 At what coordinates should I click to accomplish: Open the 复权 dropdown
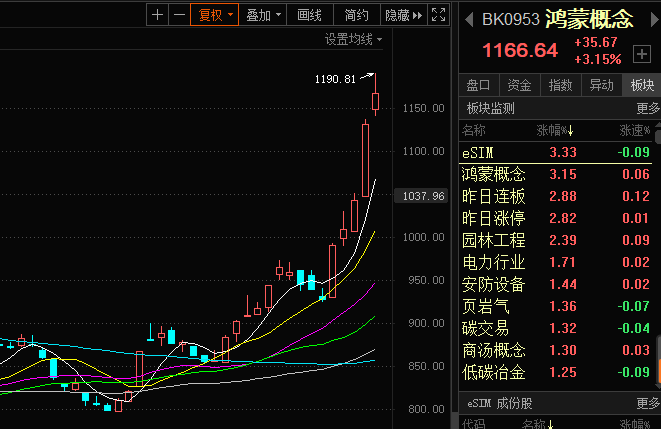click(x=215, y=15)
